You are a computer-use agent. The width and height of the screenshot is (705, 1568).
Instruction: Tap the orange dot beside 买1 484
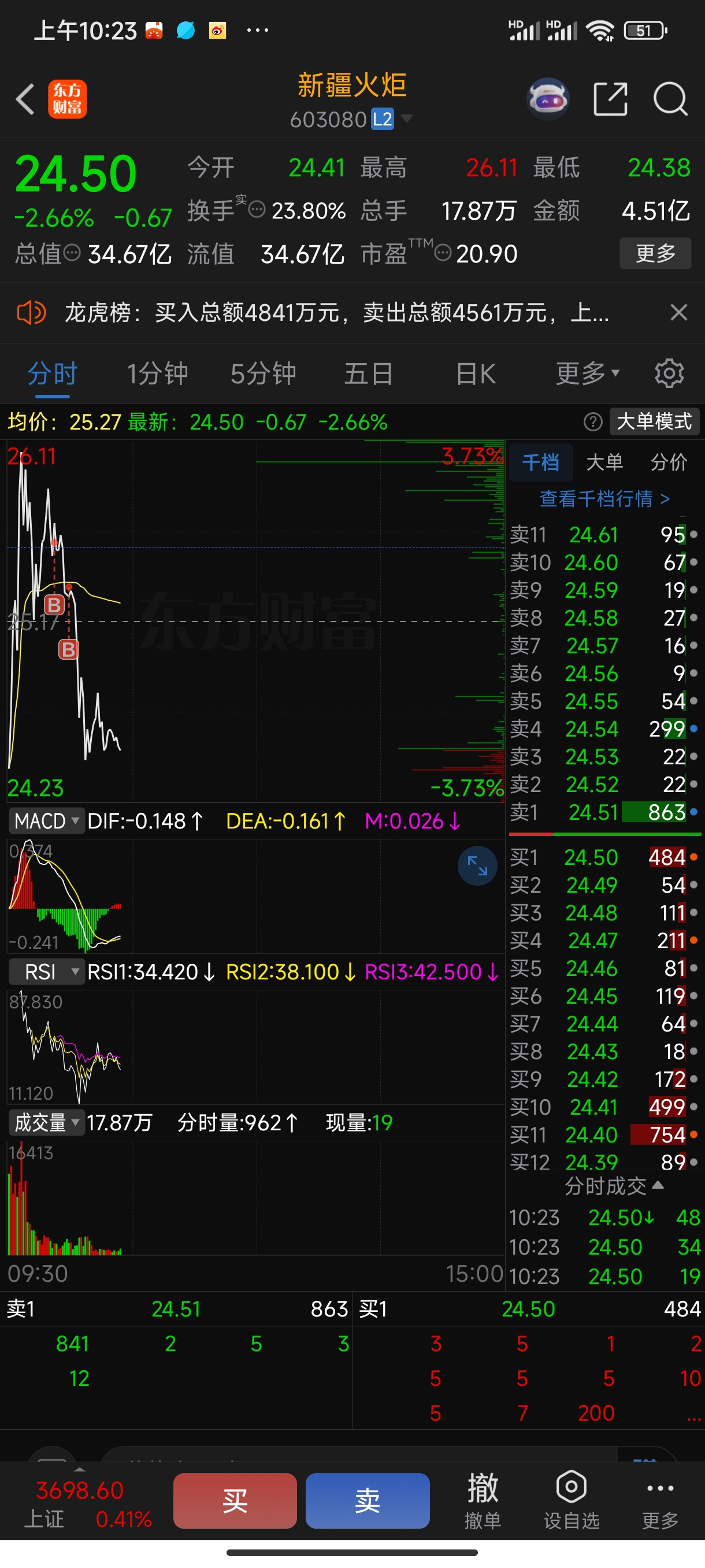click(693, 857)
